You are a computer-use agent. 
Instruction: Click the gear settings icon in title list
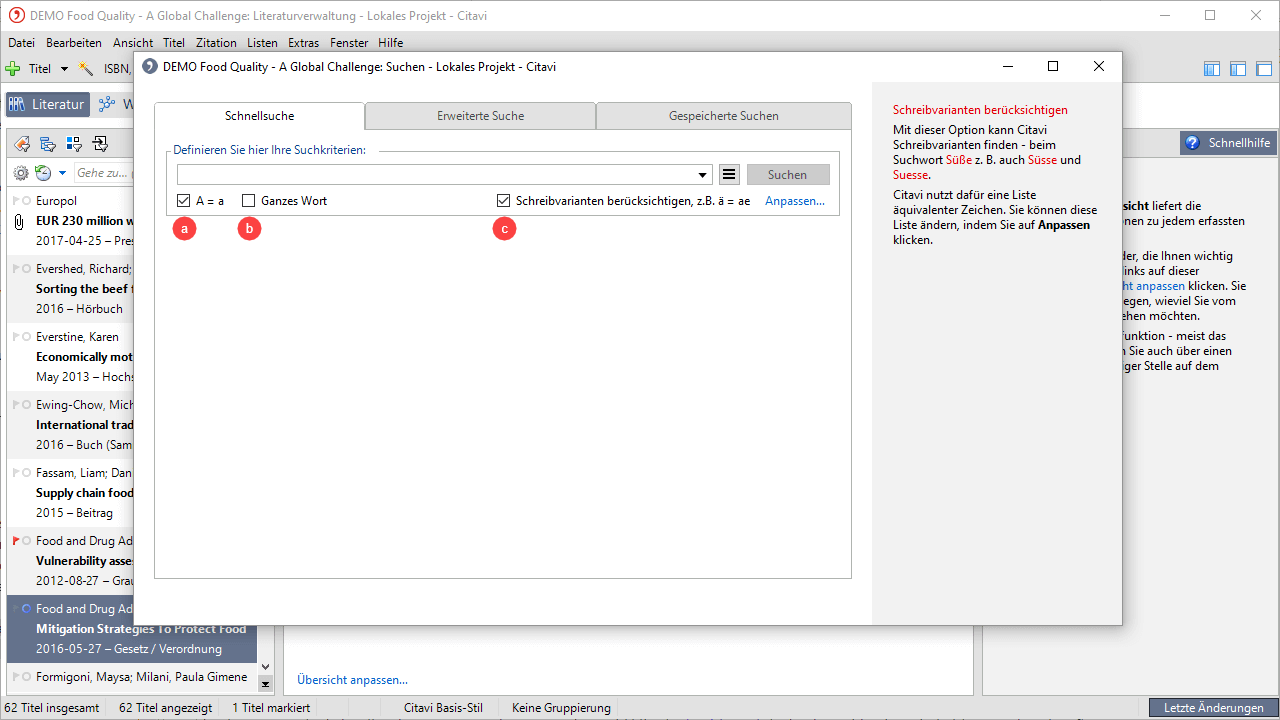coord(20,173)
